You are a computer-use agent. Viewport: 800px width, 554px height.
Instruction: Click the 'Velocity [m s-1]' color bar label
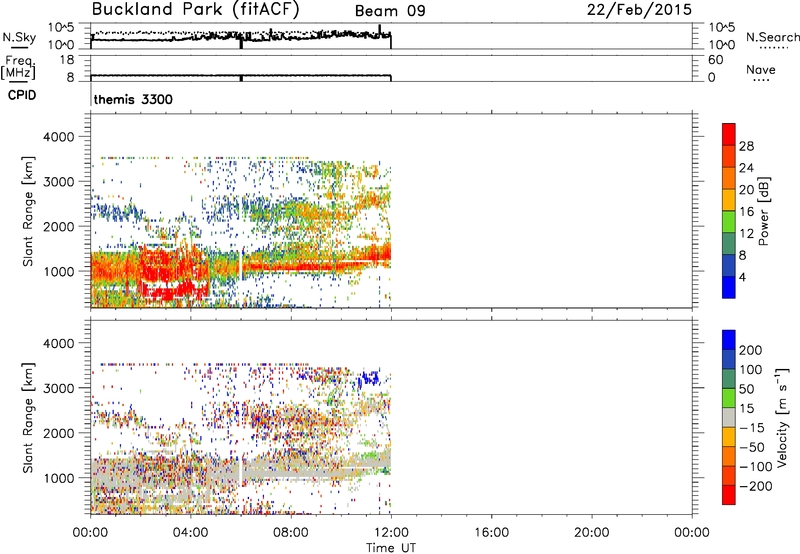click(782, 417)
